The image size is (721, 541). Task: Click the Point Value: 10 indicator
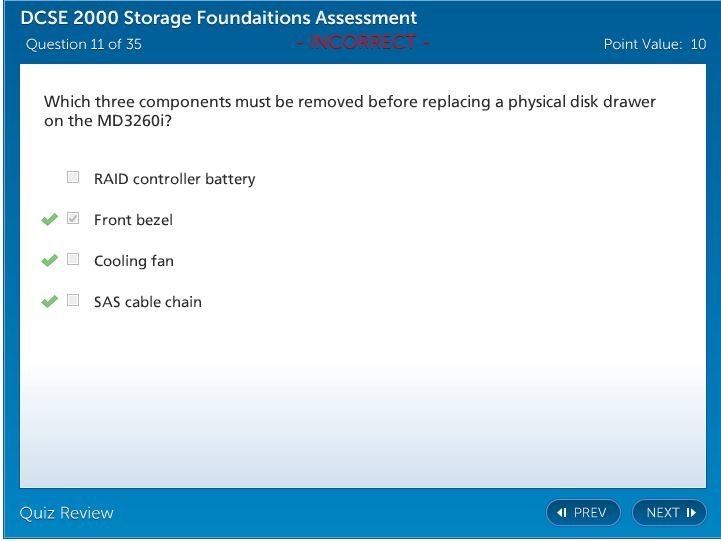(x=655, y=44)
